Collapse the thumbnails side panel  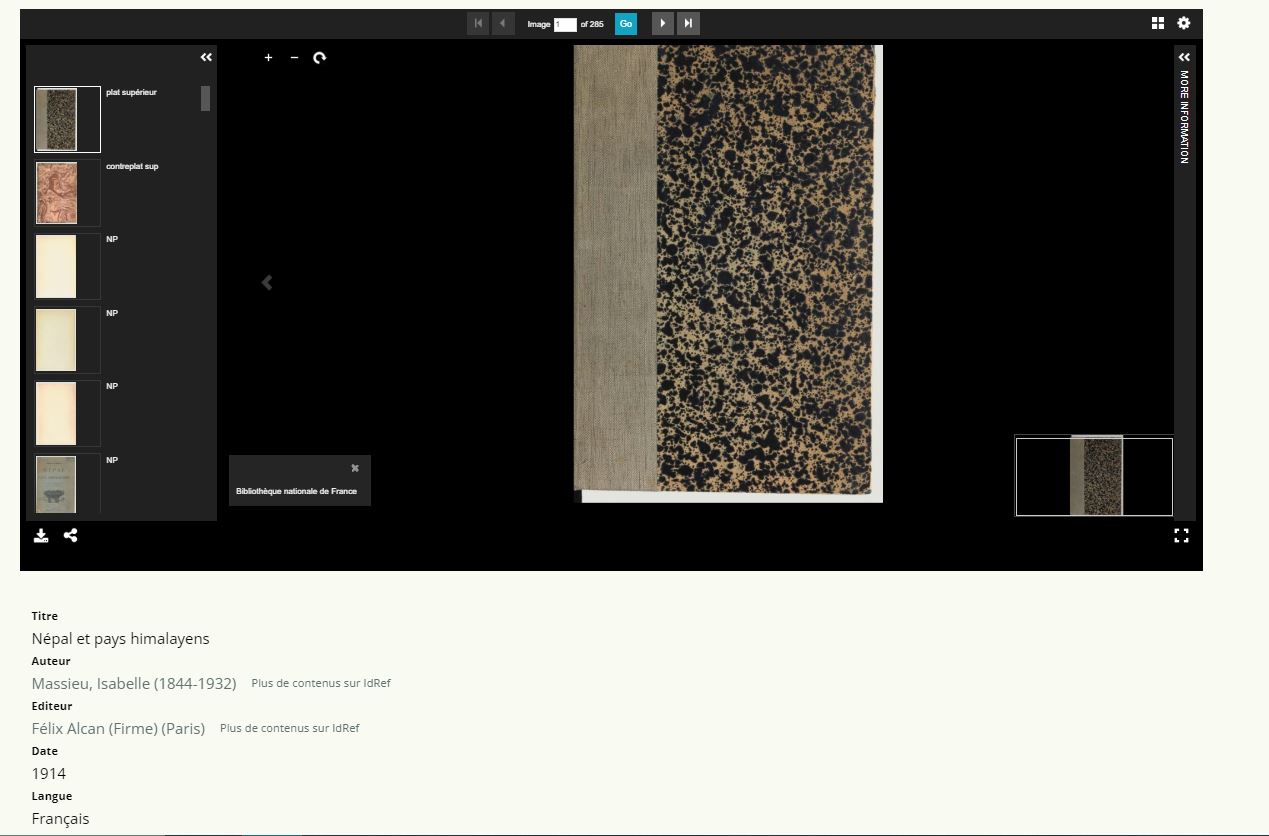206,58
